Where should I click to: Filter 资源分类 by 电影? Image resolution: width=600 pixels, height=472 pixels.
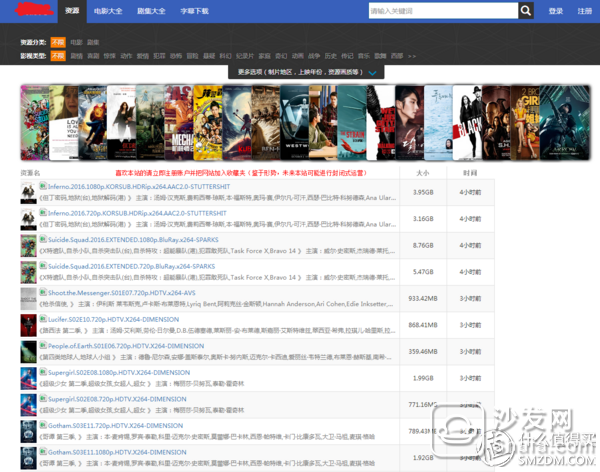[77, 42]
